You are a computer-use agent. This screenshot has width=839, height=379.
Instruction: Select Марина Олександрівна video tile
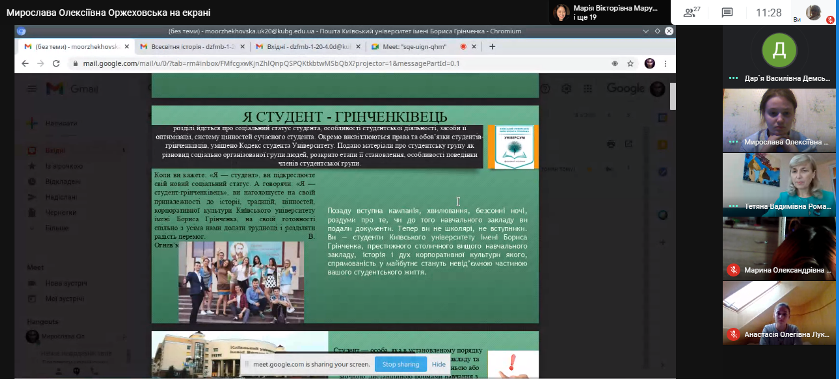(779, 248)
